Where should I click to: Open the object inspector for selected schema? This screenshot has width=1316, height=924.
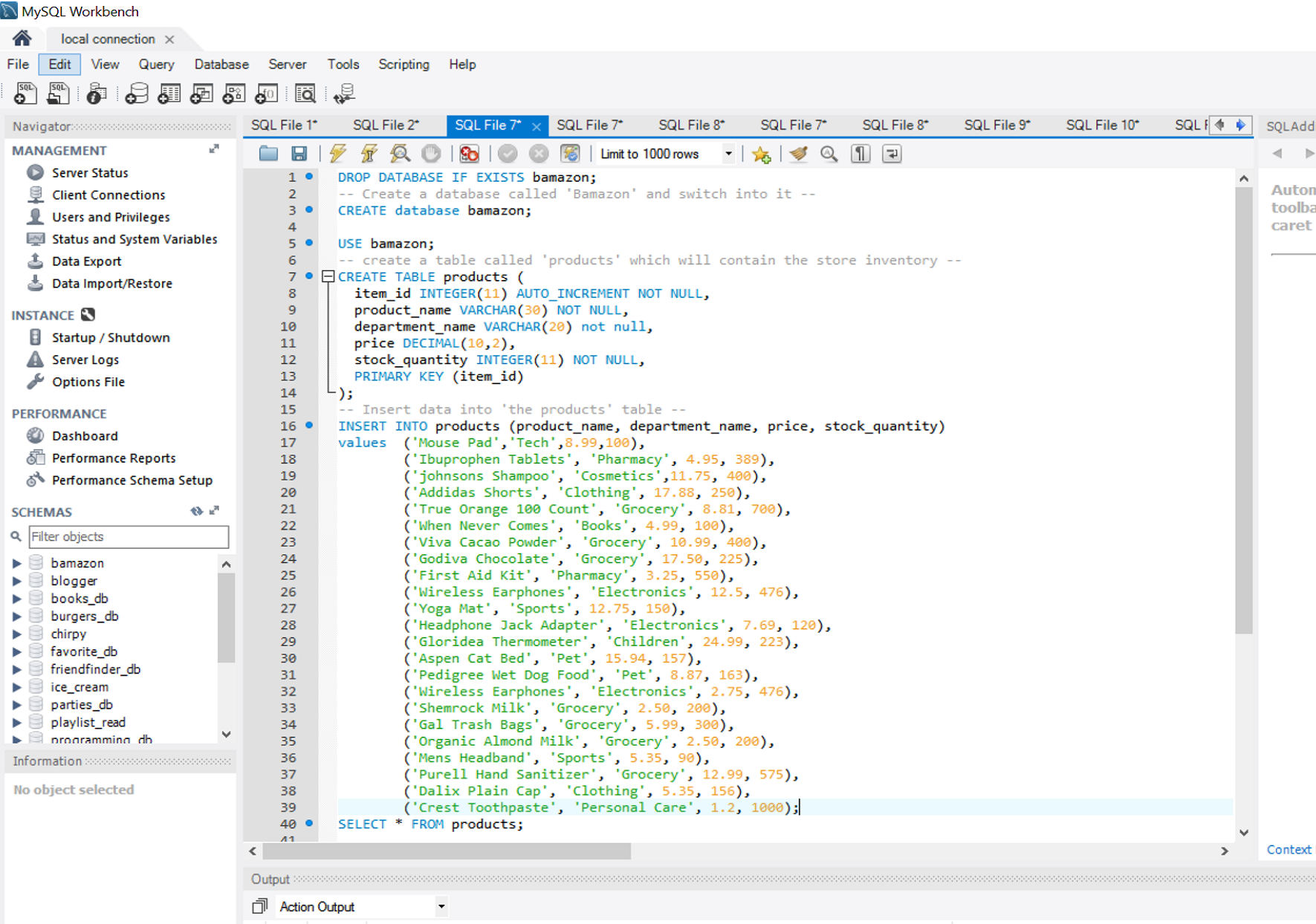point(96,93)
